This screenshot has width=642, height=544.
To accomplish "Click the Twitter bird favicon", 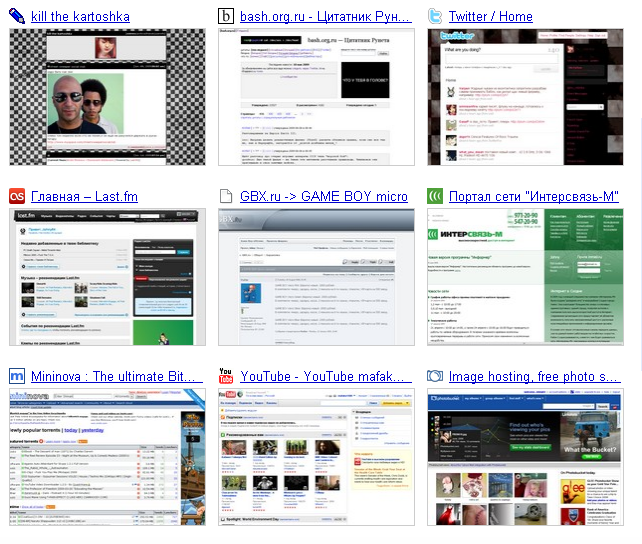I will (x=435, y=16).
